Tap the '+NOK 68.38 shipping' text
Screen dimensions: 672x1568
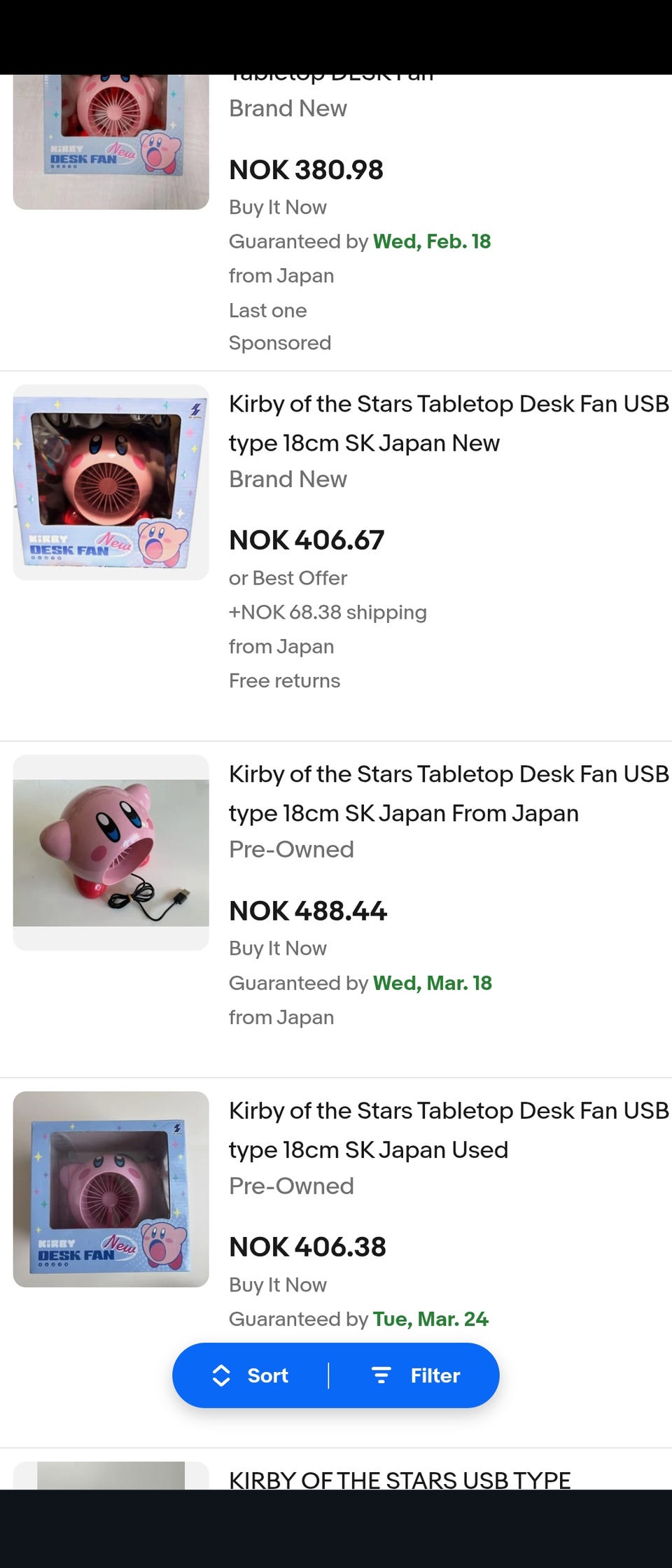(328, 612)
